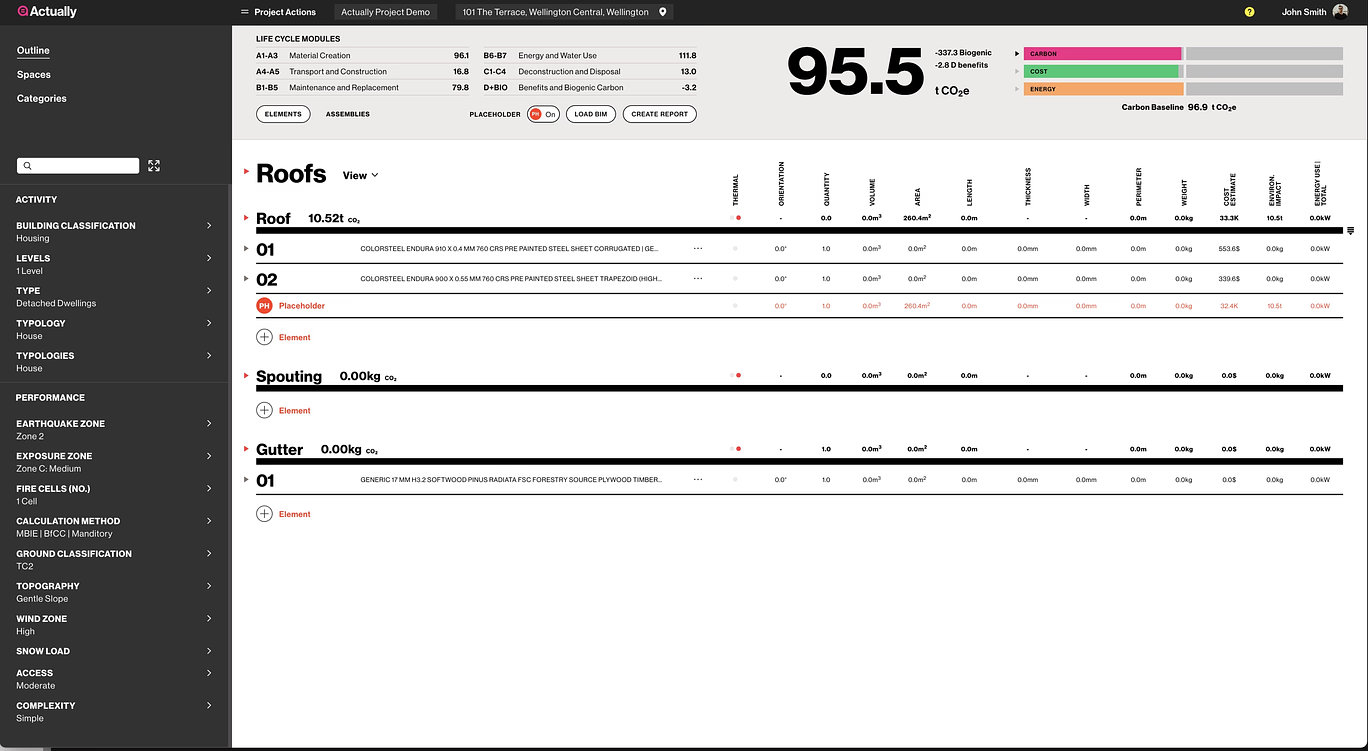Click the plus icon to add Spouting element
This screenshot has width=1368, height=751.
(264, 410)
